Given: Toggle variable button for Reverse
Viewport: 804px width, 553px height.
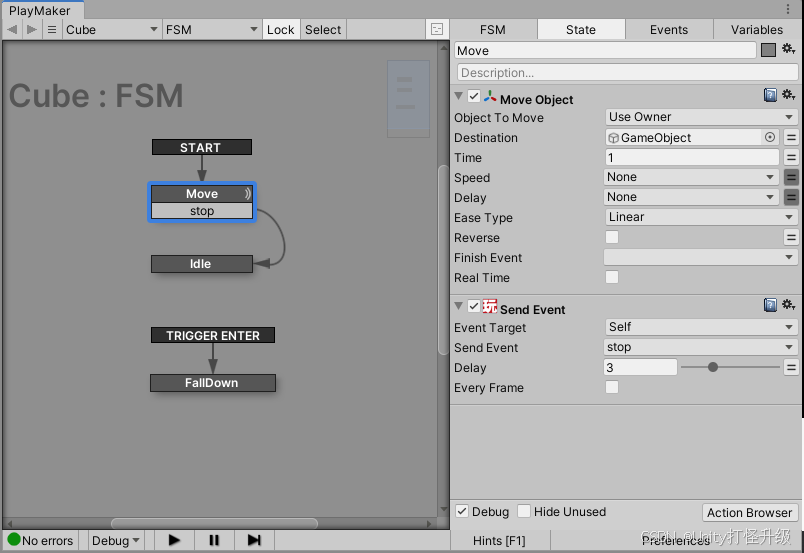Looking at the screenshot, I should (x=791, y=238).
